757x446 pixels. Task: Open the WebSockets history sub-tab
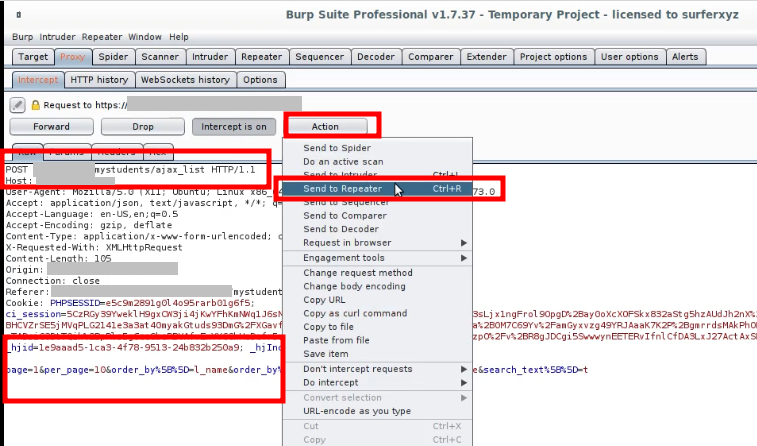coord(185,80)
